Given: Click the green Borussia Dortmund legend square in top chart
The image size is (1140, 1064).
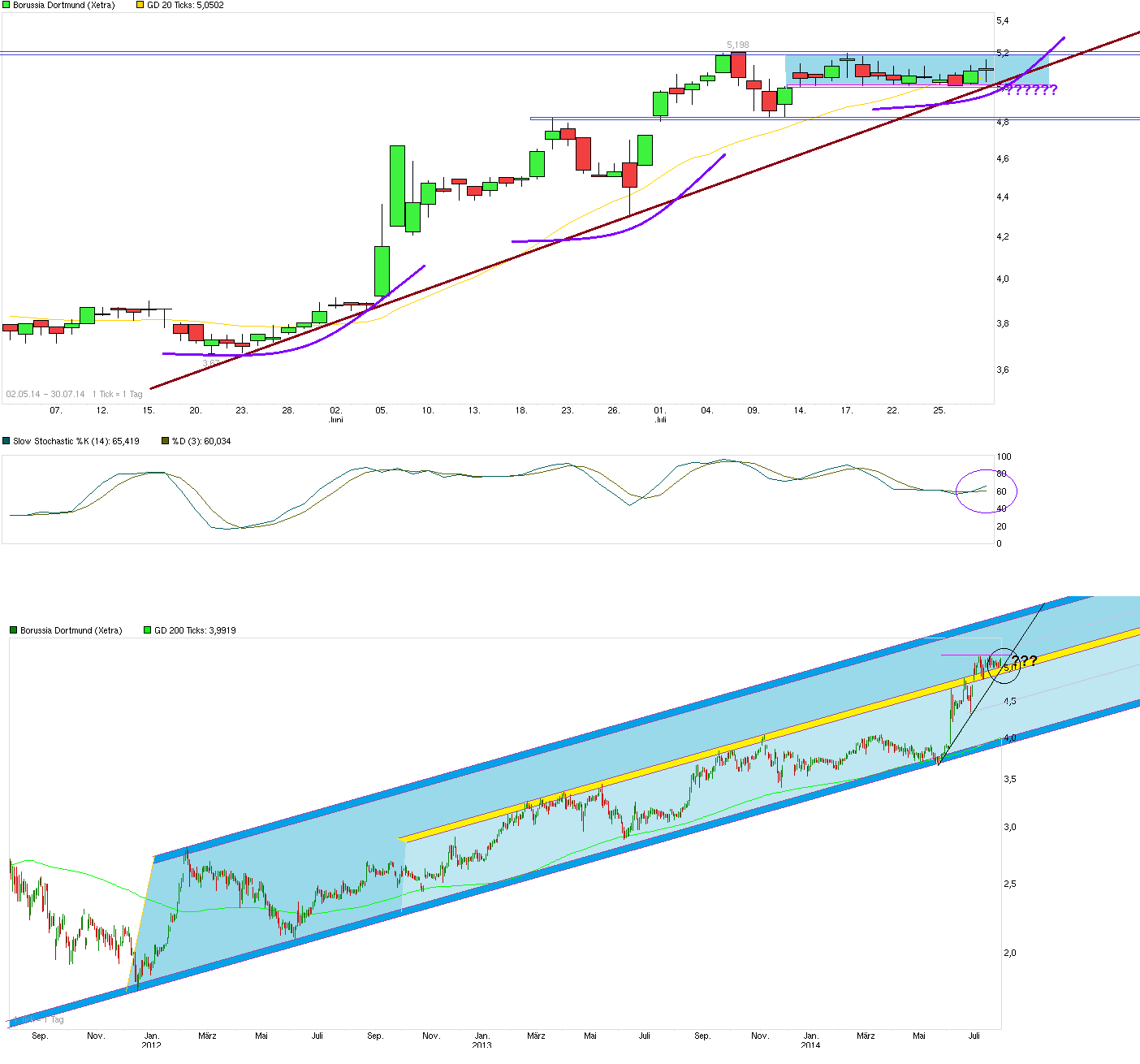Looking at the screenshot, I should click(x=6, y=5).
